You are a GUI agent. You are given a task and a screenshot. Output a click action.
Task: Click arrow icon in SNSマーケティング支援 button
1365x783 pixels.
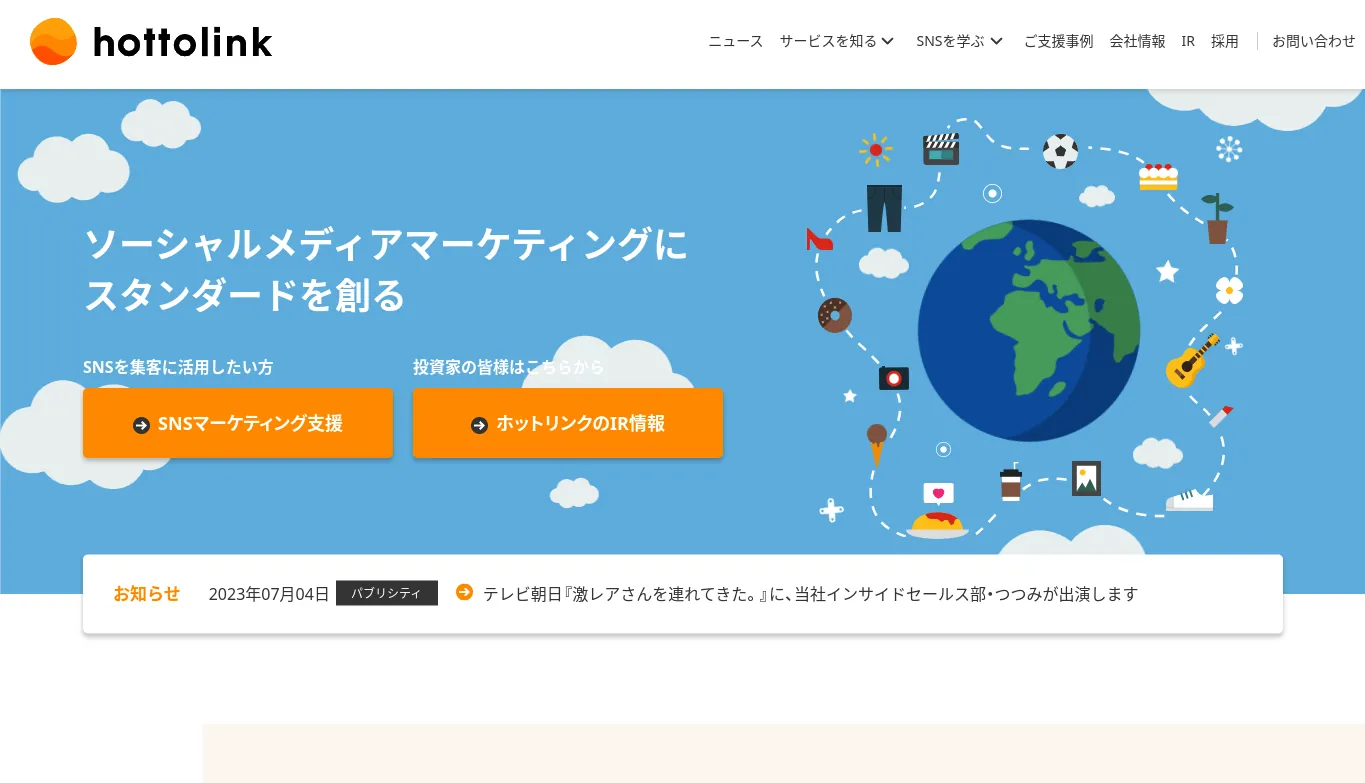[x=141, y=425]
